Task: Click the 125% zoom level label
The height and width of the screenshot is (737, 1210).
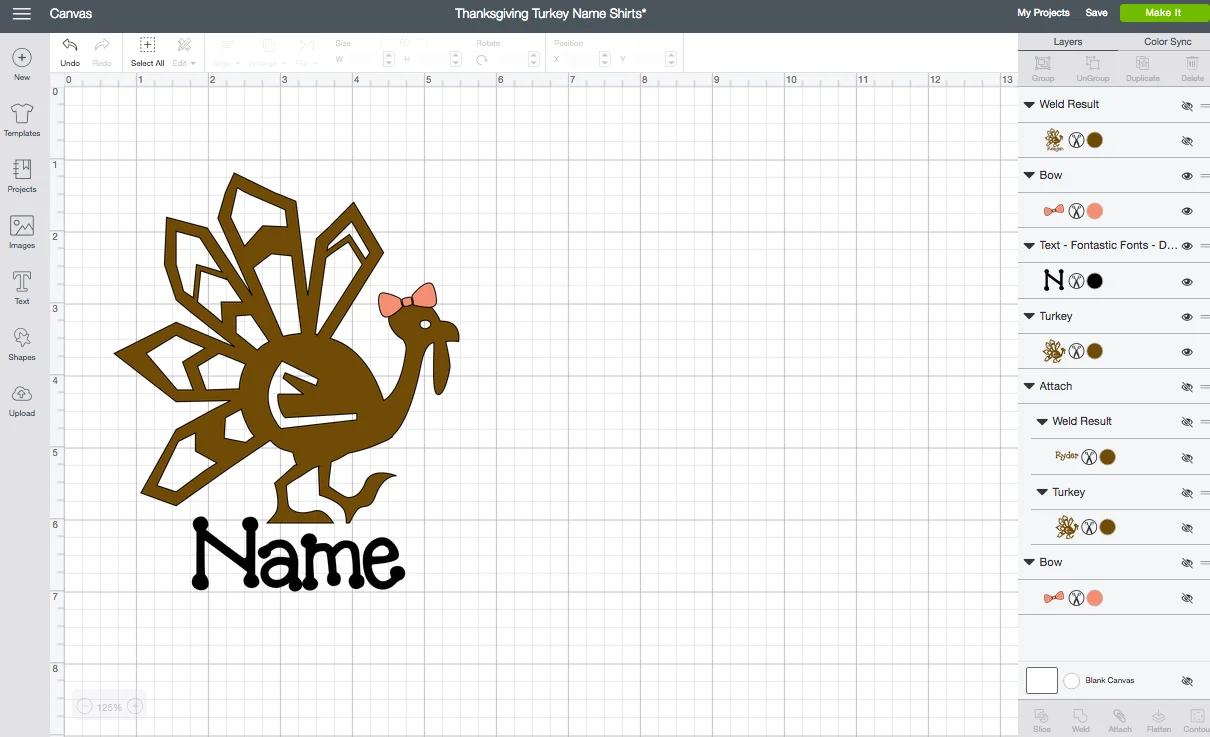Action: [x=110, y=707]
